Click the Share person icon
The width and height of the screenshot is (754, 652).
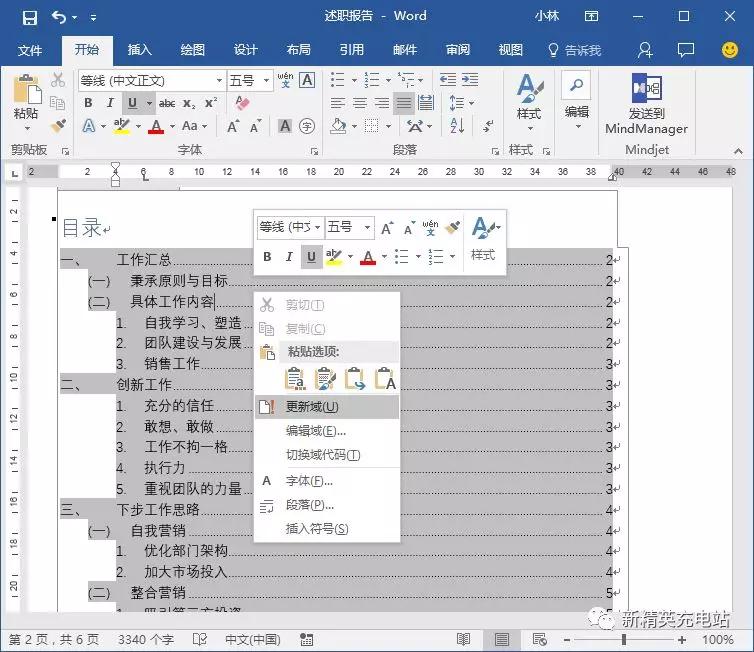[645, 50]
